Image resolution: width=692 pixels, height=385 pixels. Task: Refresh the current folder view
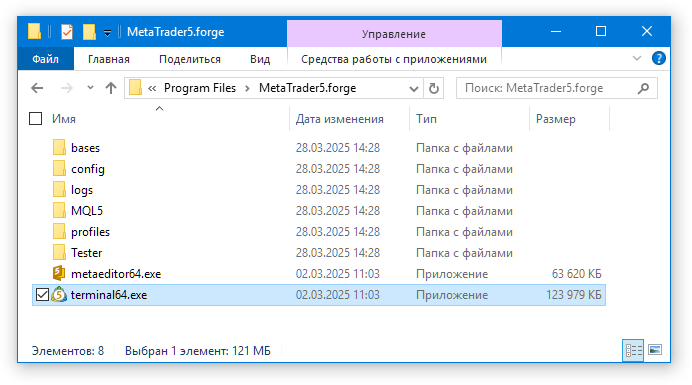click(434, 88)
